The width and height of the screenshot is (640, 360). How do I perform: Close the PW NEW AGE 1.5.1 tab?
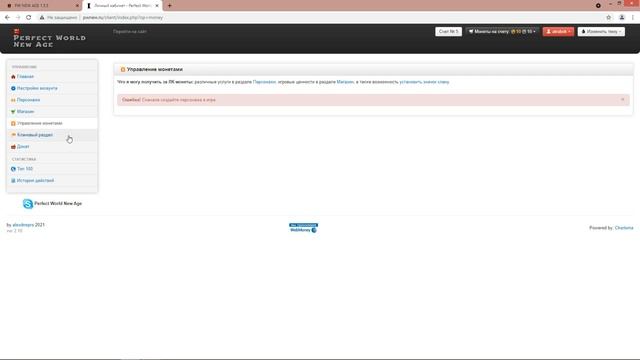[x=77, y=6]
